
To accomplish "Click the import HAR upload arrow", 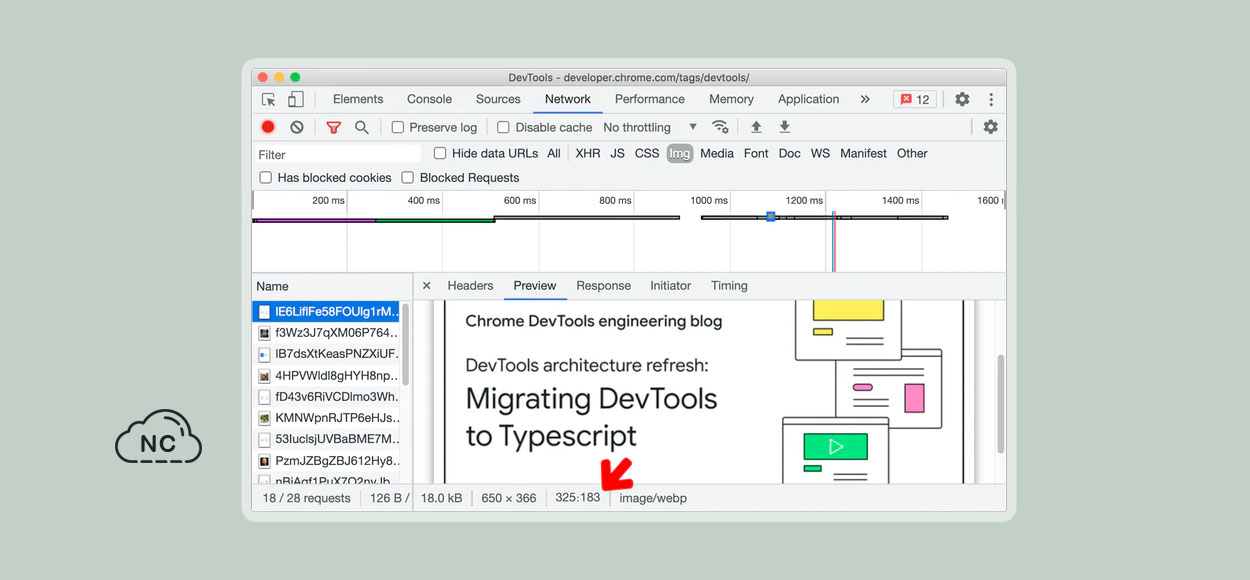I will click(x=756, y=127).
